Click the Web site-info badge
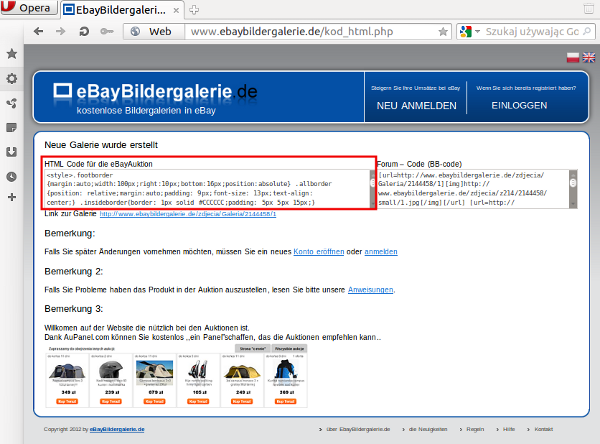 (x=154, y=31)
